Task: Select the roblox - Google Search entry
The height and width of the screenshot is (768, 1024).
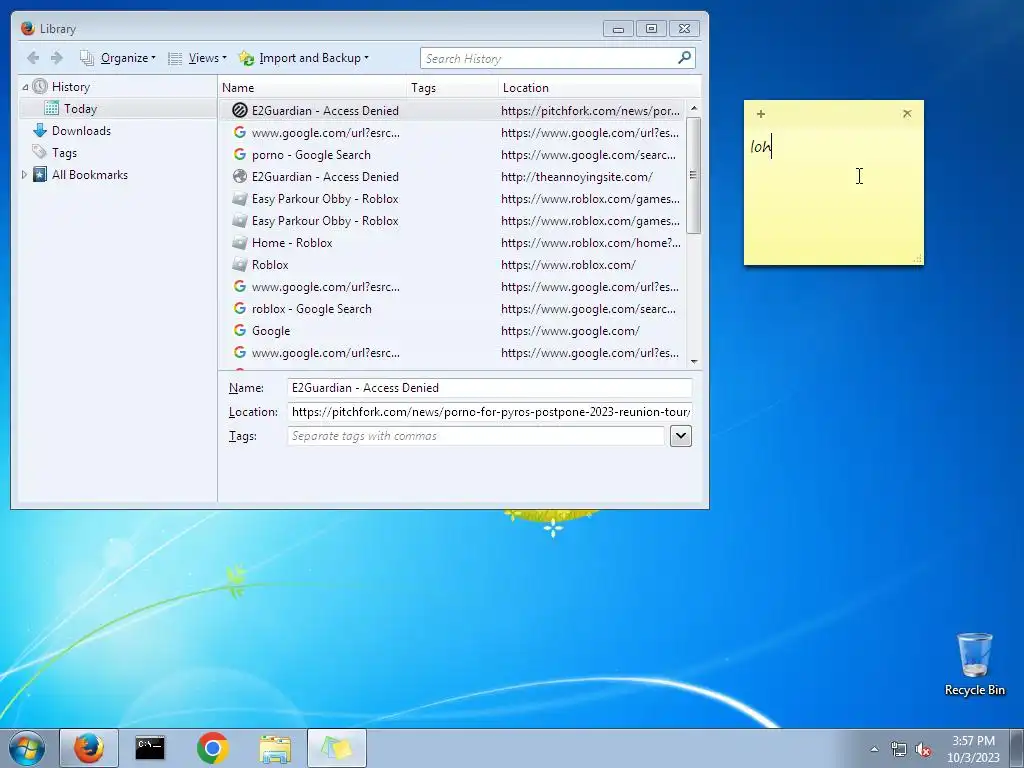Action: [x=453, y=309]
